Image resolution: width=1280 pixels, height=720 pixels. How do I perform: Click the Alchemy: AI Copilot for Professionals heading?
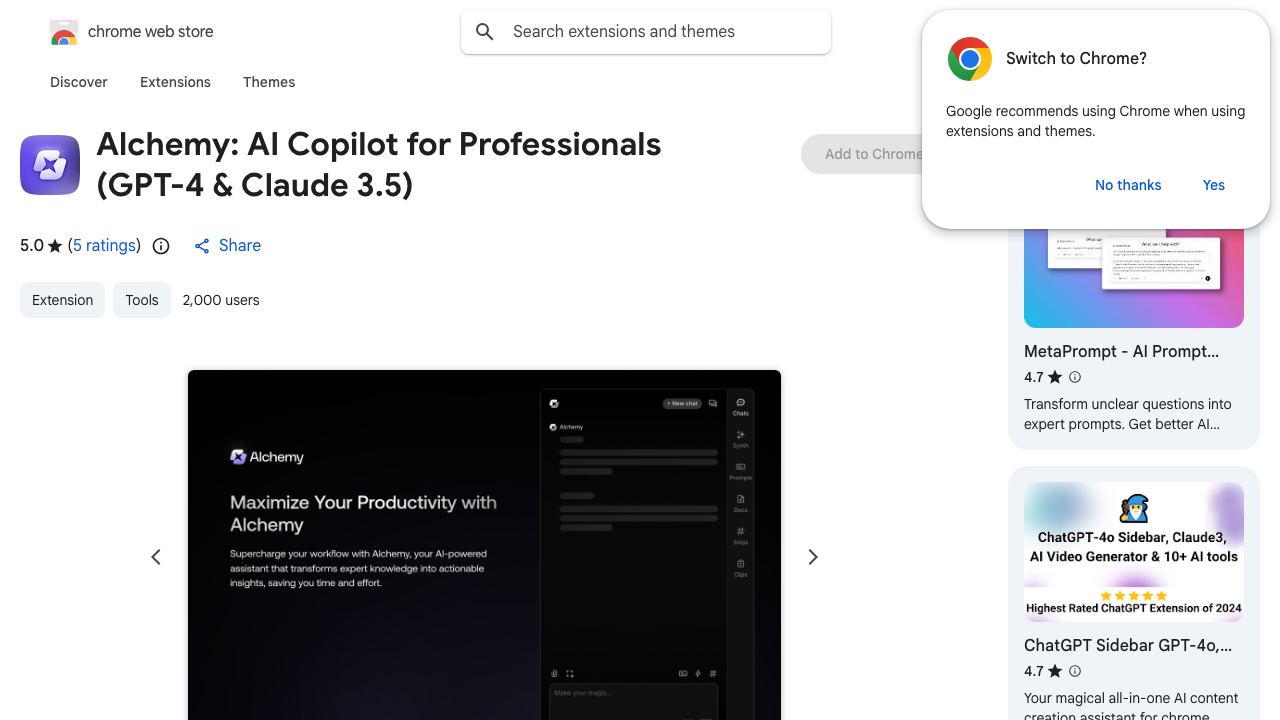click(x=379, y=165)
